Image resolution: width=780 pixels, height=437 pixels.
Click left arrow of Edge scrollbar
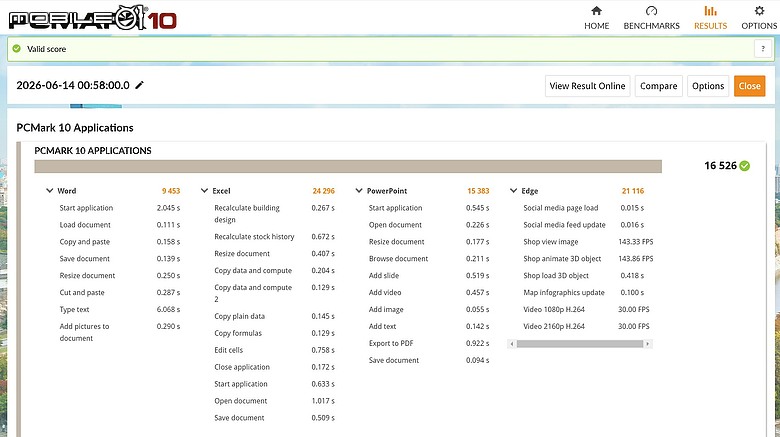click(x=512, y=344)
